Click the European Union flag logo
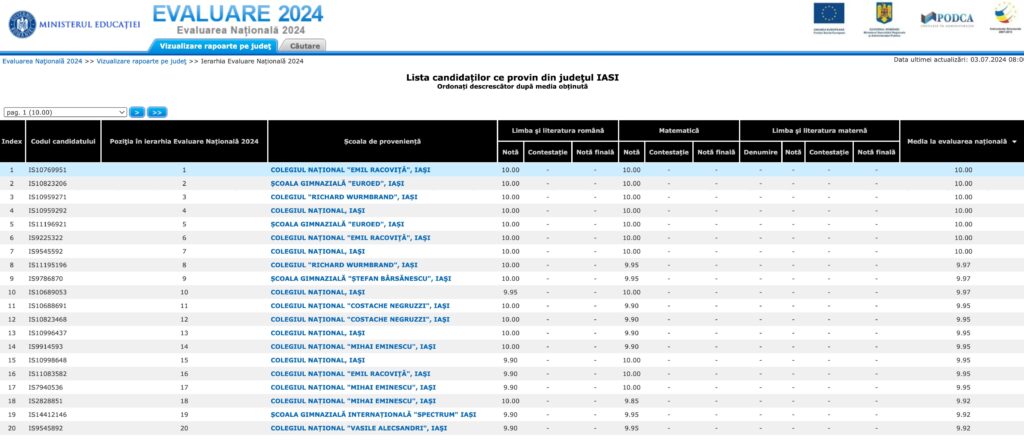Screen dimensions: 1024x440 click(x=828, y=13)
